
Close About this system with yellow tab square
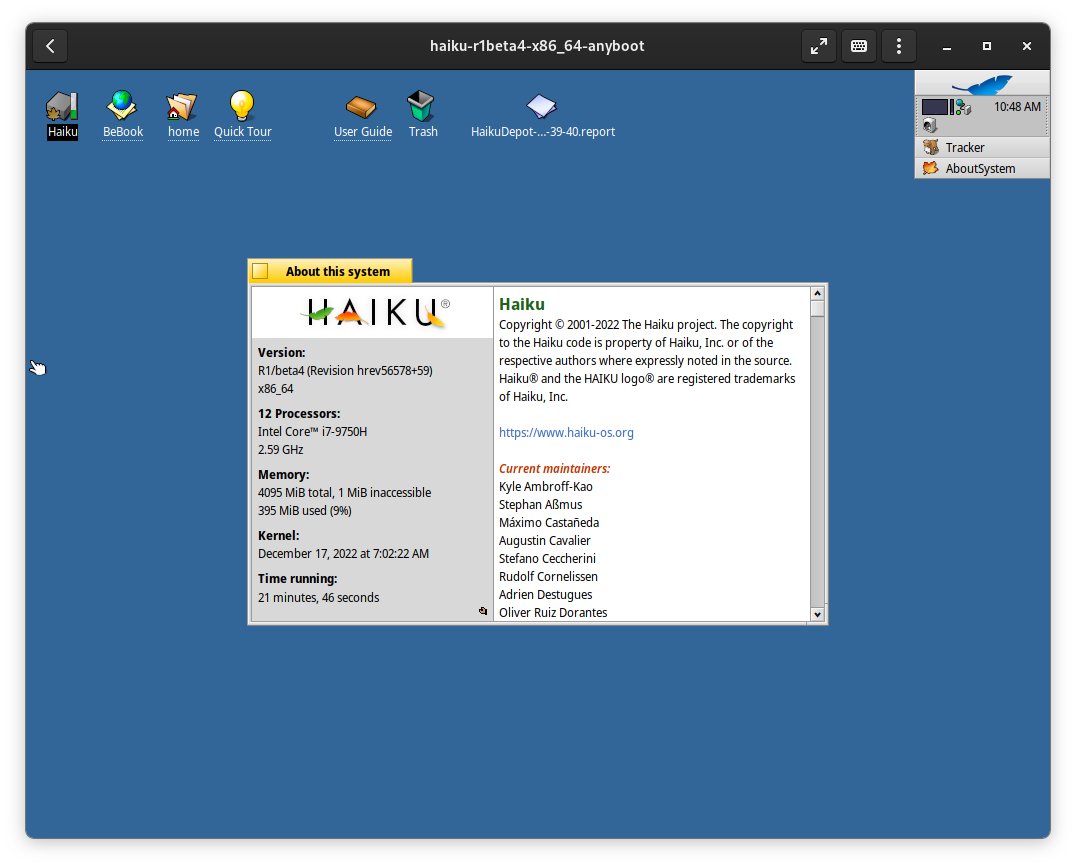260,271
